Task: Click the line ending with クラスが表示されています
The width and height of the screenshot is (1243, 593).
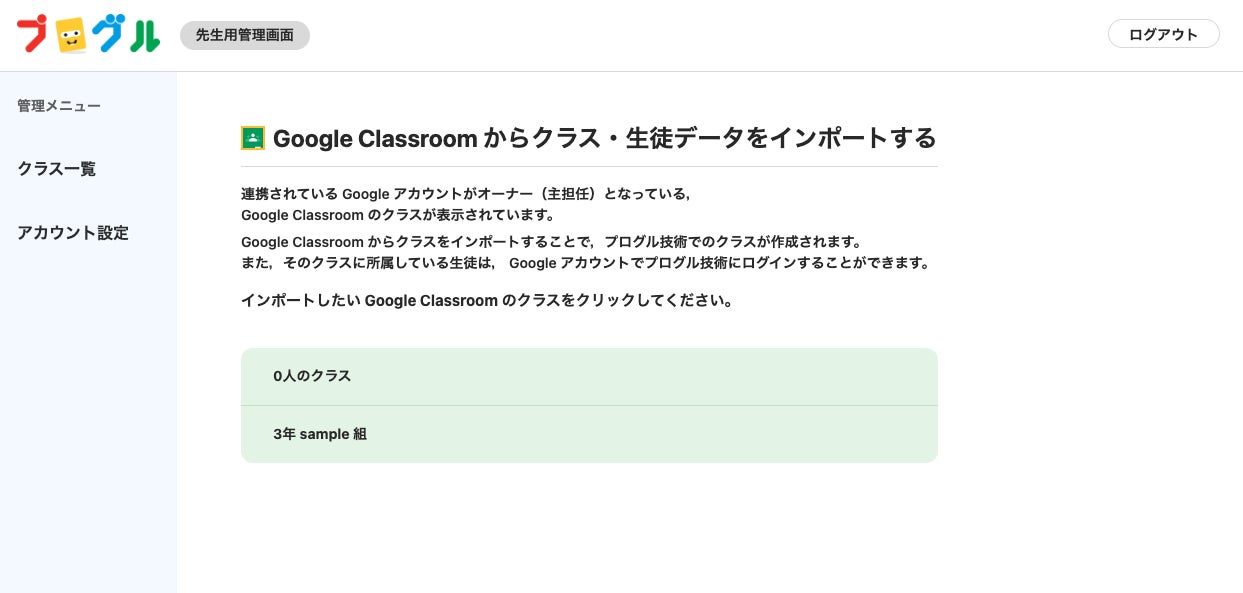Action: (398, 215)
